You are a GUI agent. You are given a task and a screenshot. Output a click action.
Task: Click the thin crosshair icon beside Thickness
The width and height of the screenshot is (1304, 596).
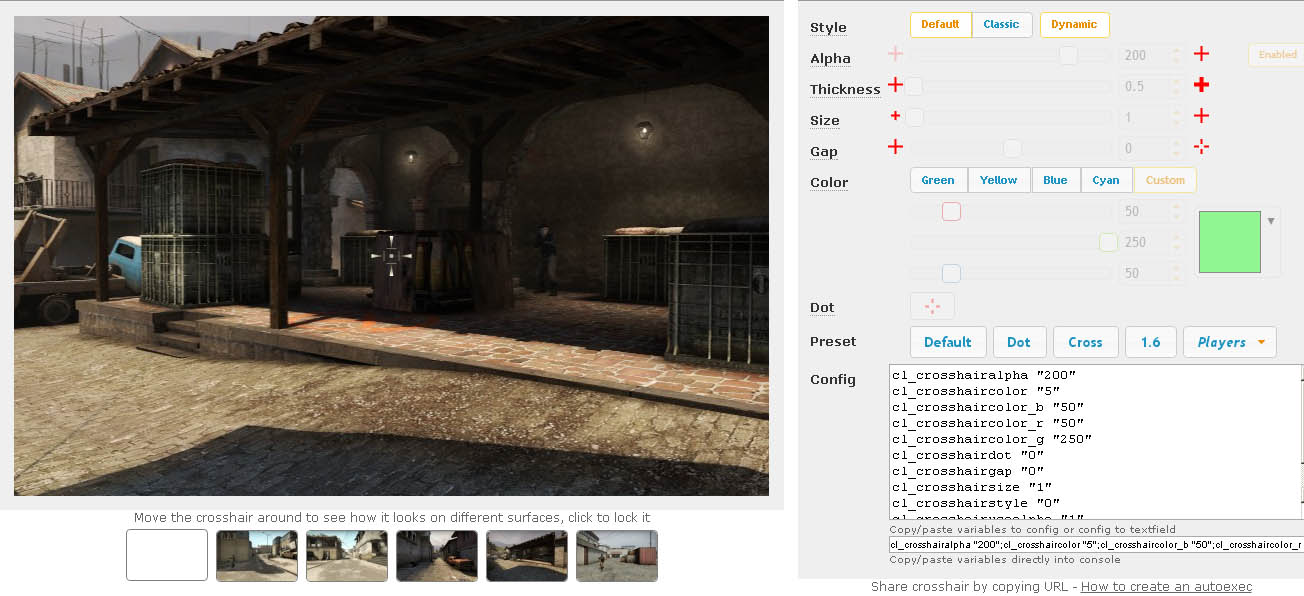click(895, 85)
